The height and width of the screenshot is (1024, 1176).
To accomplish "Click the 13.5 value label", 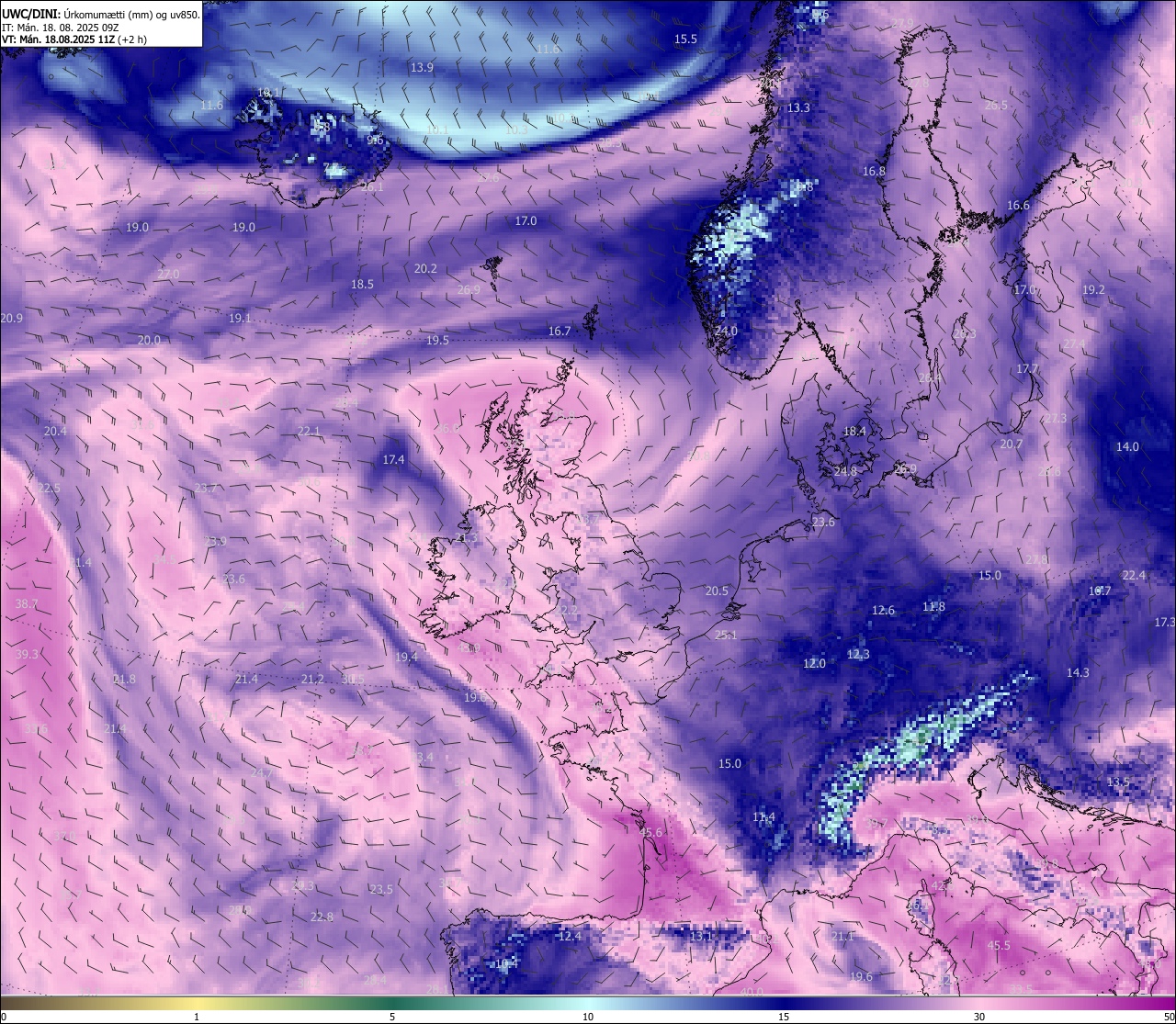I will point(1118,782).
